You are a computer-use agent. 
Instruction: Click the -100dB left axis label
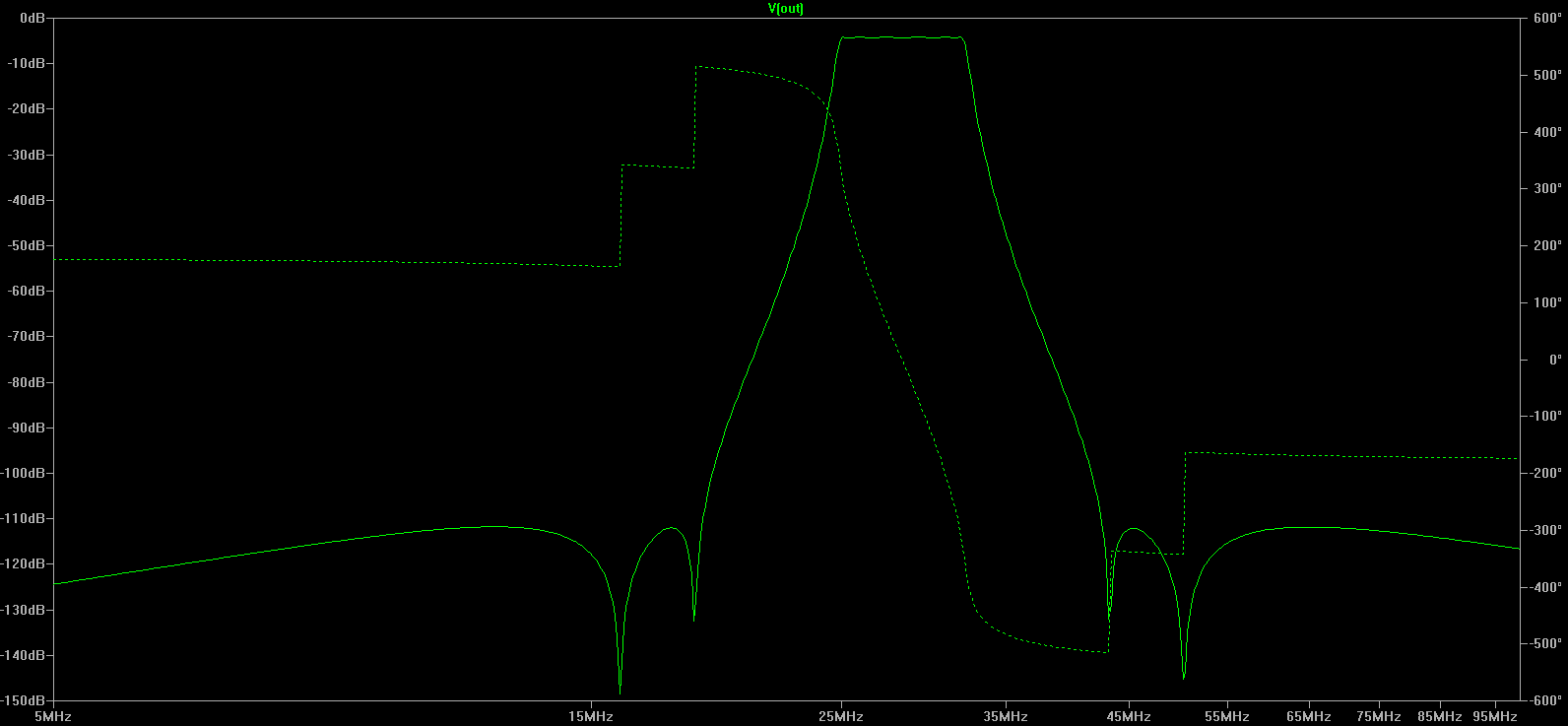pos(25,474)
